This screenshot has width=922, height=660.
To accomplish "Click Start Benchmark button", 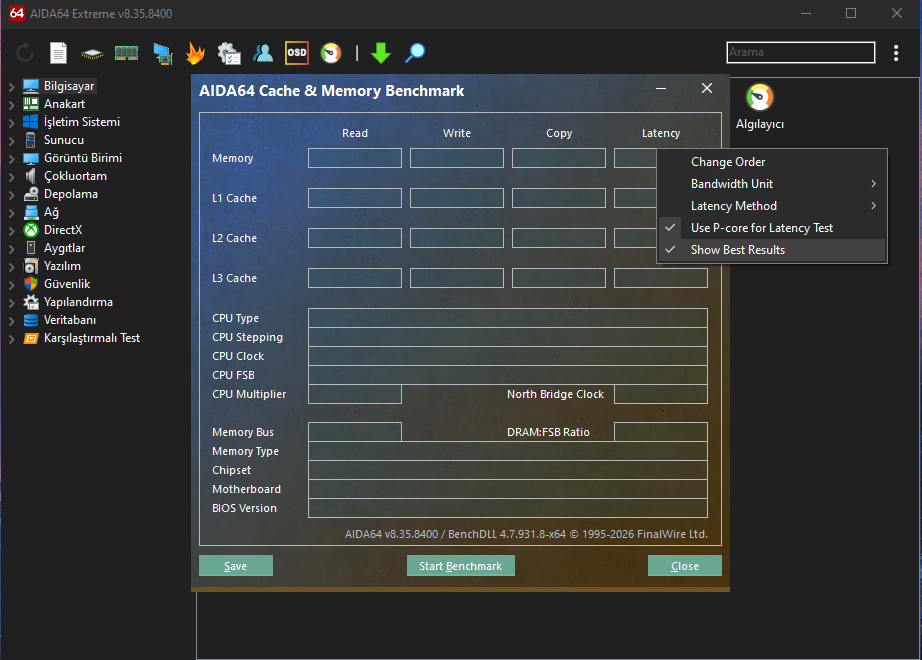I will (x=460, y=566).
